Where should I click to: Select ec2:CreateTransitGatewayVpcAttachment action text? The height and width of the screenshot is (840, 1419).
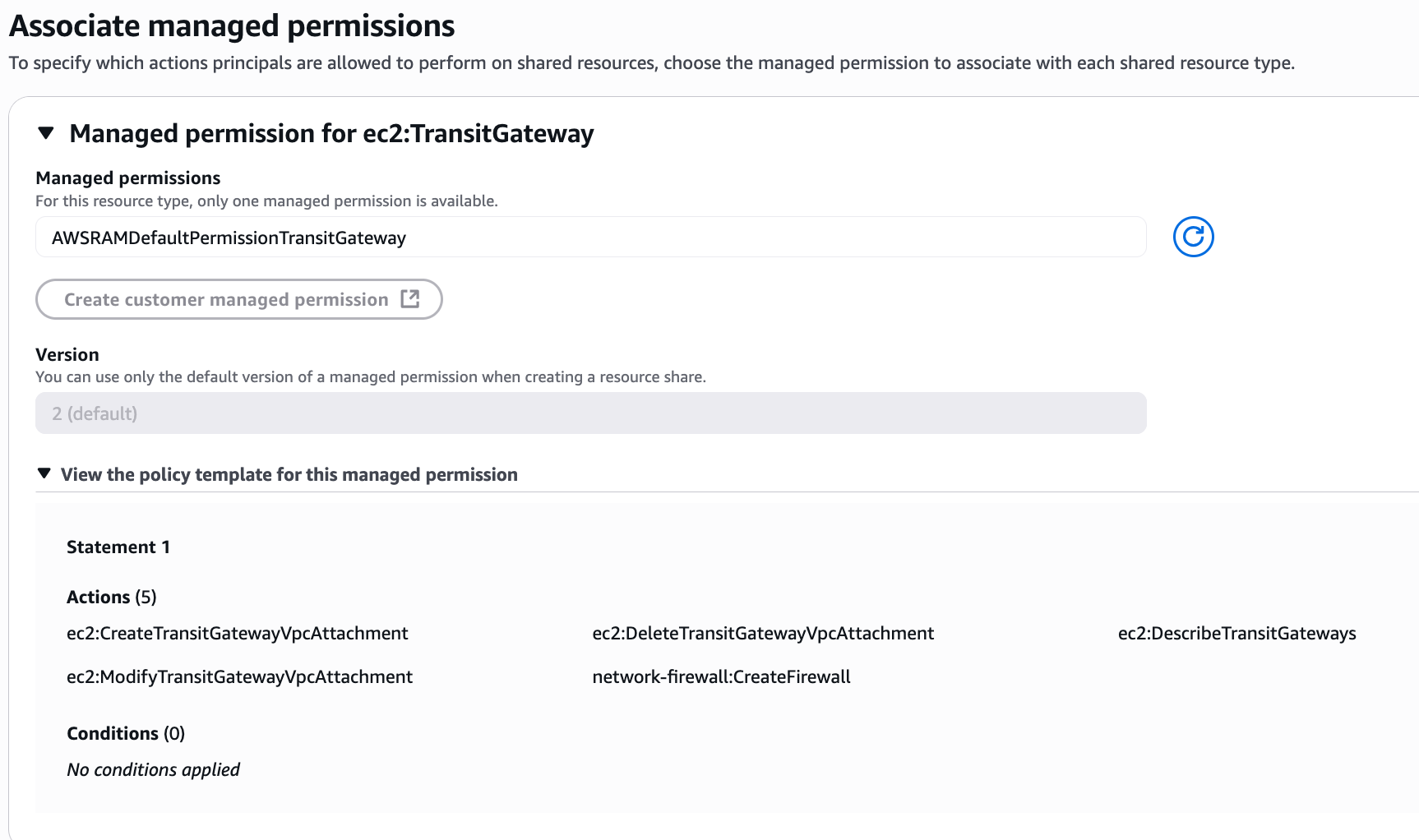tap(238, 633)
